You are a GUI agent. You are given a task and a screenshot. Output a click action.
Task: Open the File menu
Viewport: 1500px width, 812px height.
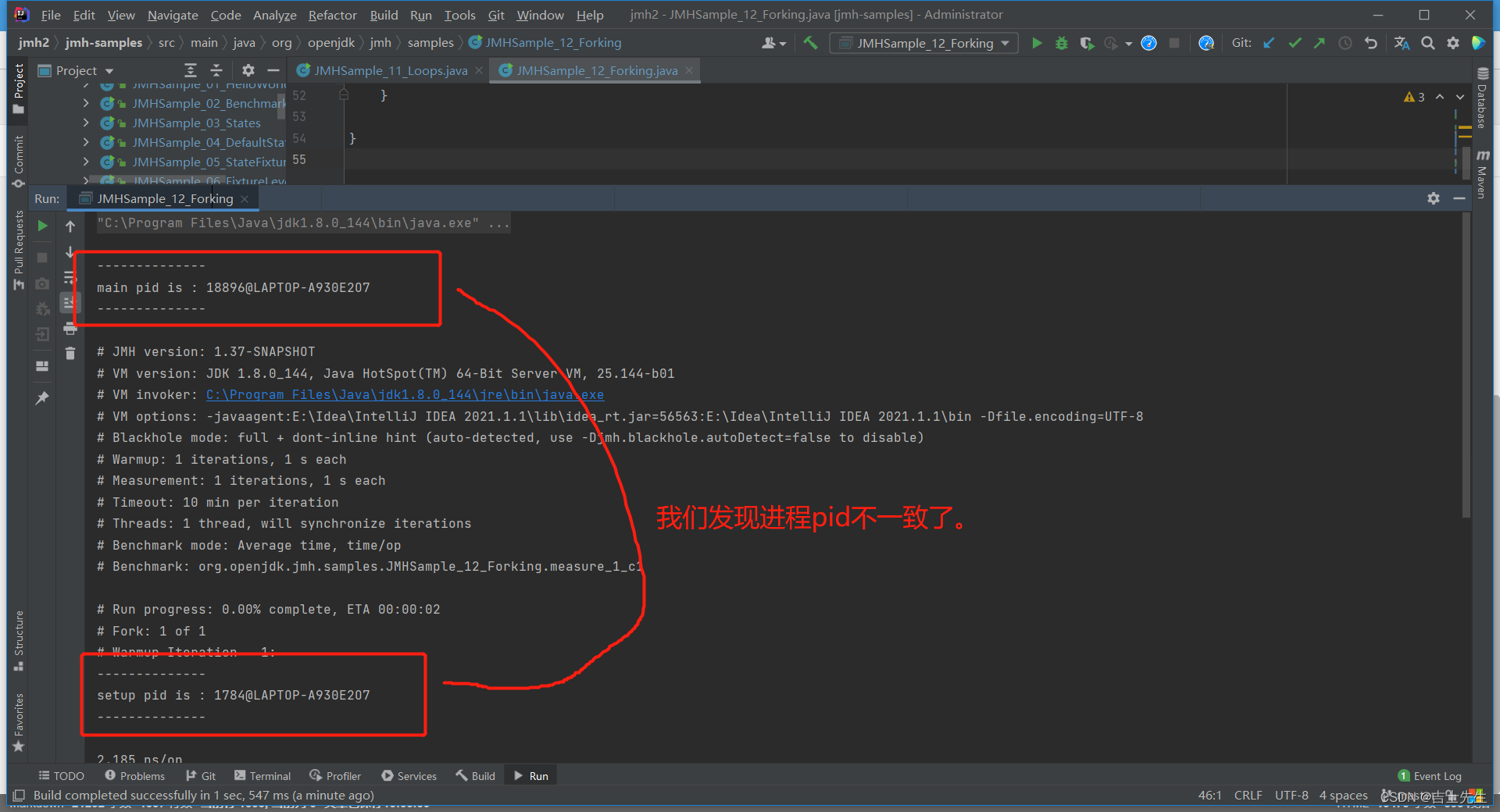(51, 15)
